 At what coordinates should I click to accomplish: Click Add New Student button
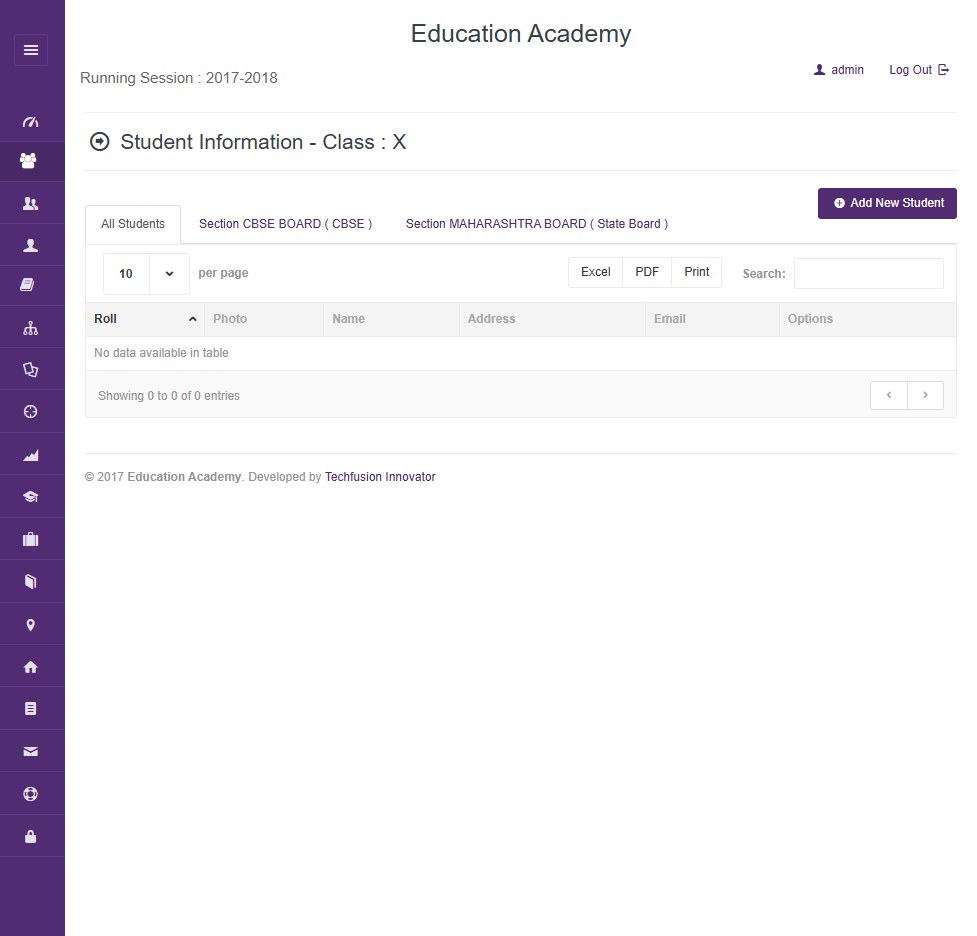(887, 203)
